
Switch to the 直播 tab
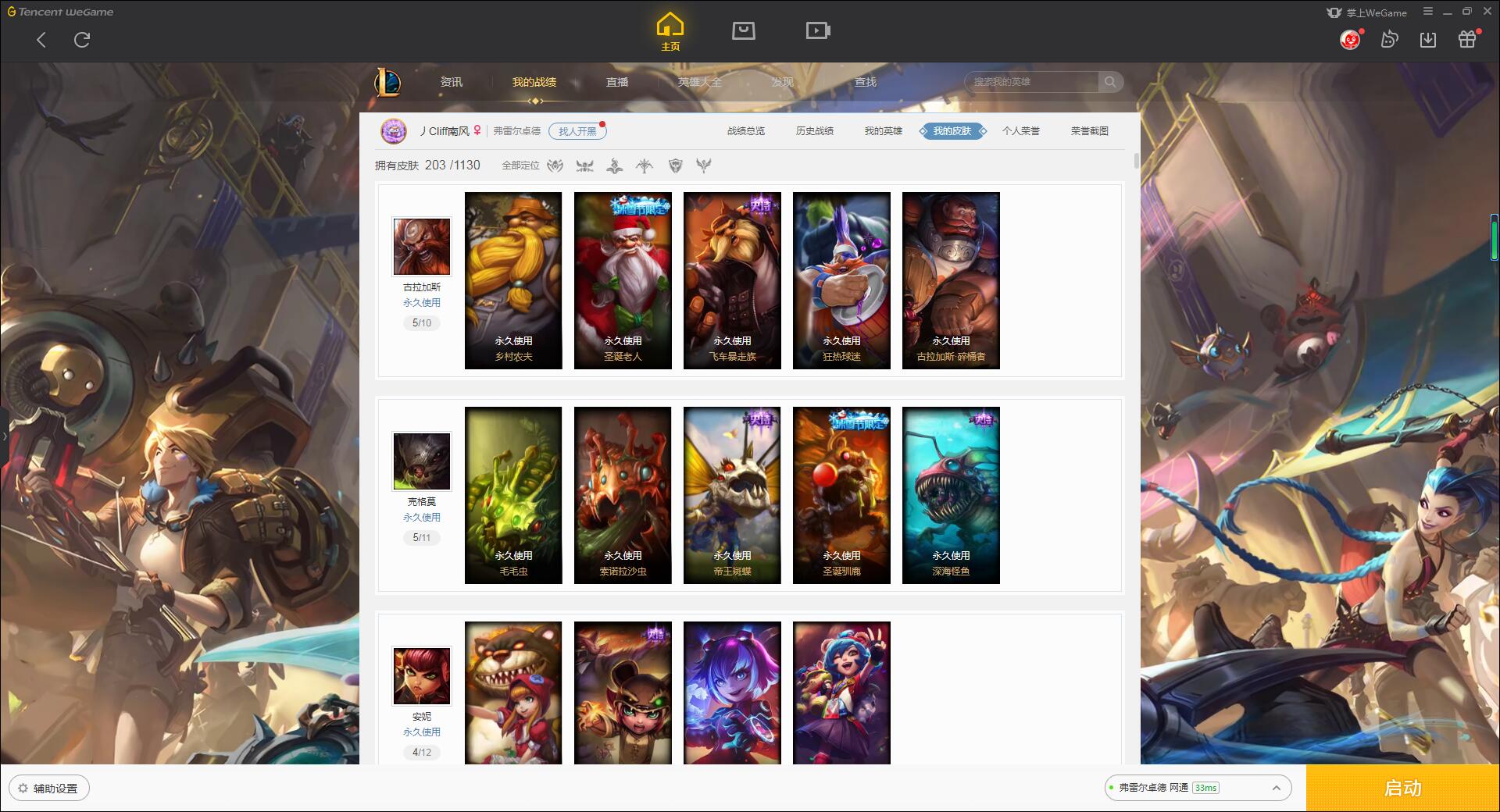click(617, 82)
